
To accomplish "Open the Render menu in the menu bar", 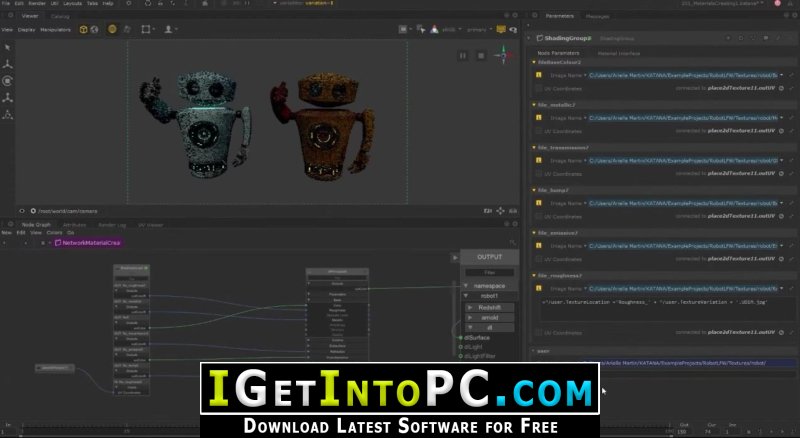I will 37,3.
